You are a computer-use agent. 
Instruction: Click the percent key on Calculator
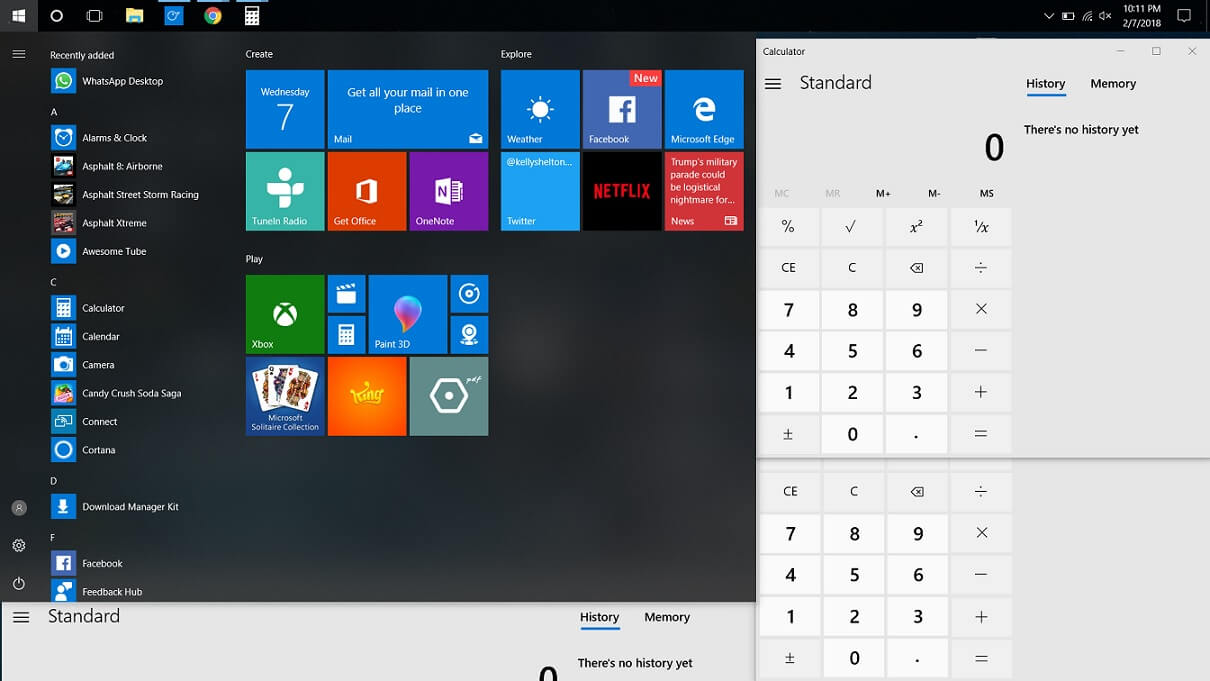(789, 227)
